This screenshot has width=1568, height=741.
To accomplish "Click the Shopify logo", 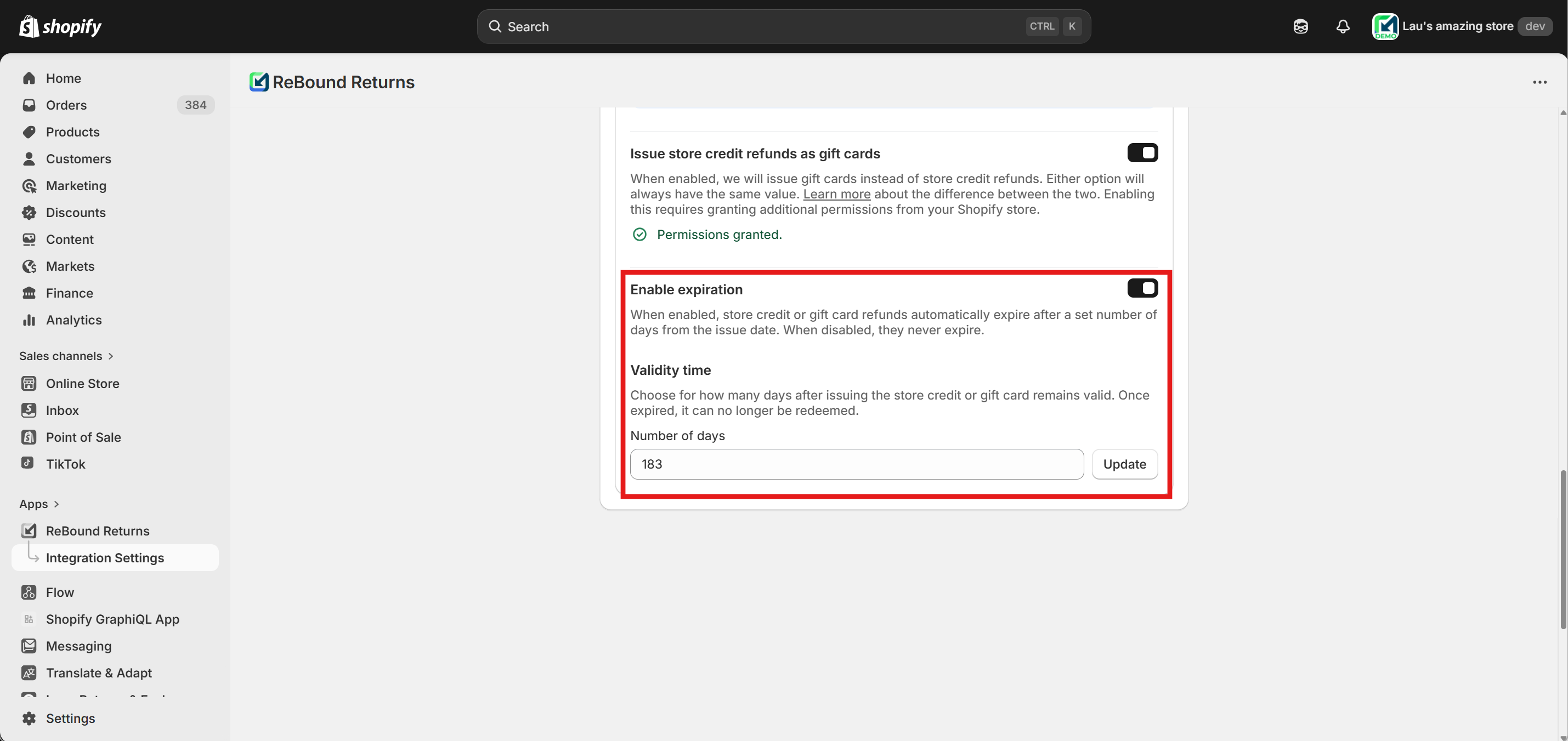I will (x=60, y=26).
